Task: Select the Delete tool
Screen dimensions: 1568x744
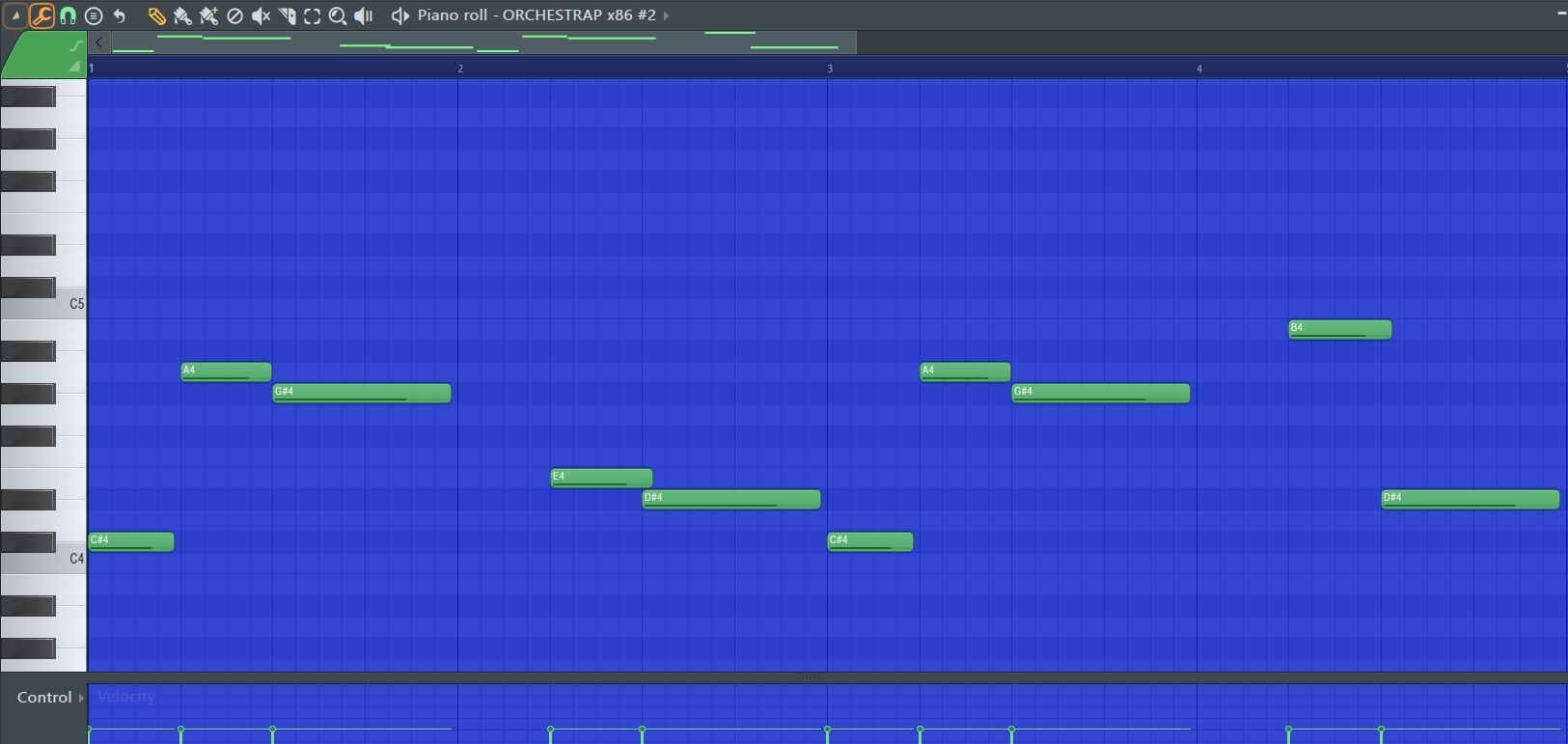Action: click(234, 15)
